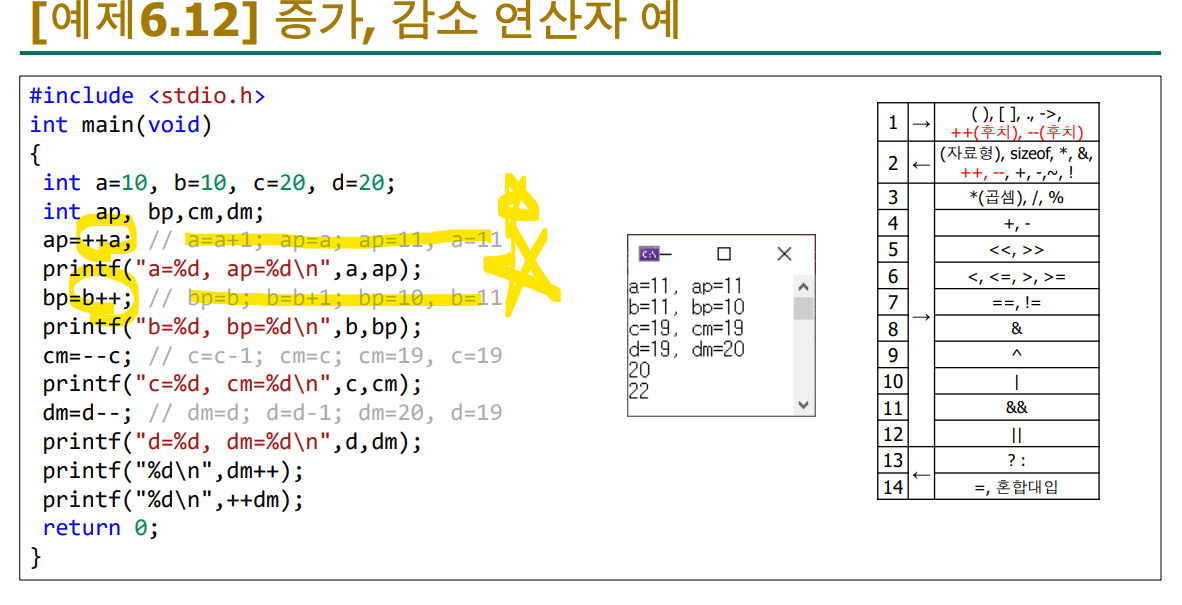Viewport: 1182px width, 605px height.
Task: Click the row number '14' in the table
Action: coord(893,486)
